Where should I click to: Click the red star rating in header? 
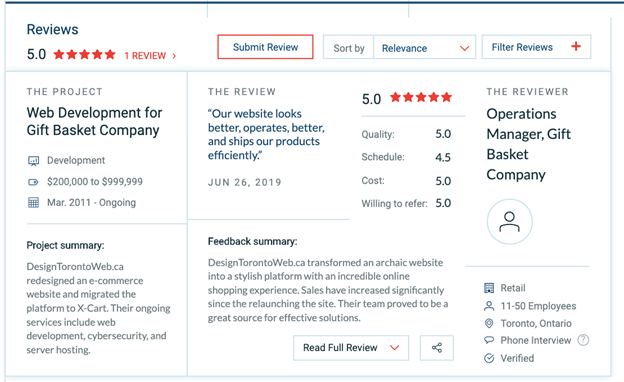(84, 55)
